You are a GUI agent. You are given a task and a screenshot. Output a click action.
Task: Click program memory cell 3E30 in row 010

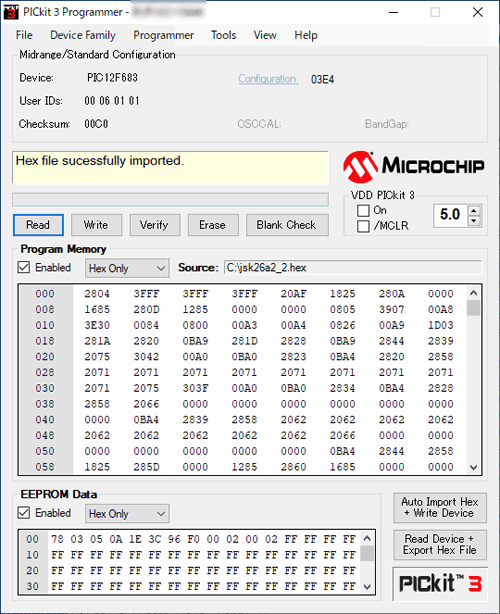pyautogui.click(x=97, y=325)
